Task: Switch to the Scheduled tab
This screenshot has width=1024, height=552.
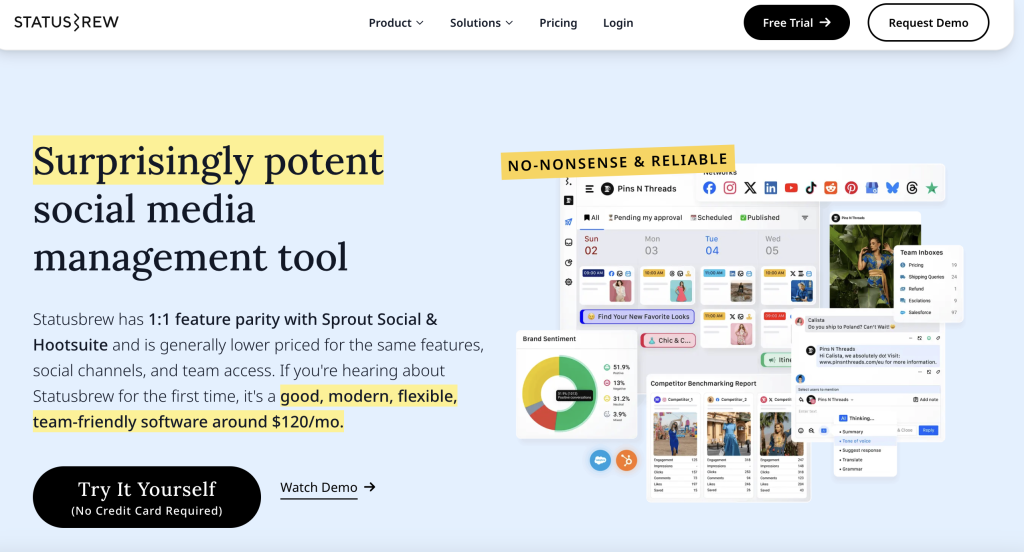Action: [x=711, y=218]
